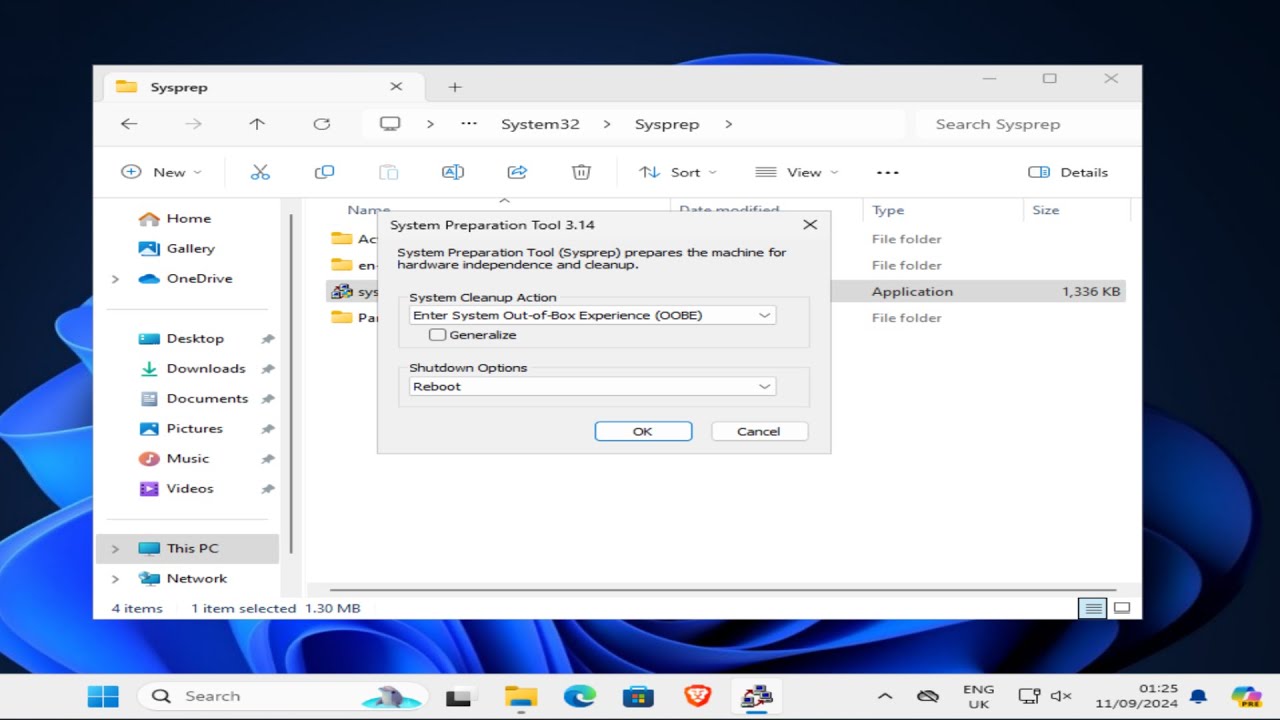
Task: Cancel the System Preparation Tool dialog
Action: (x=759, y=431)
